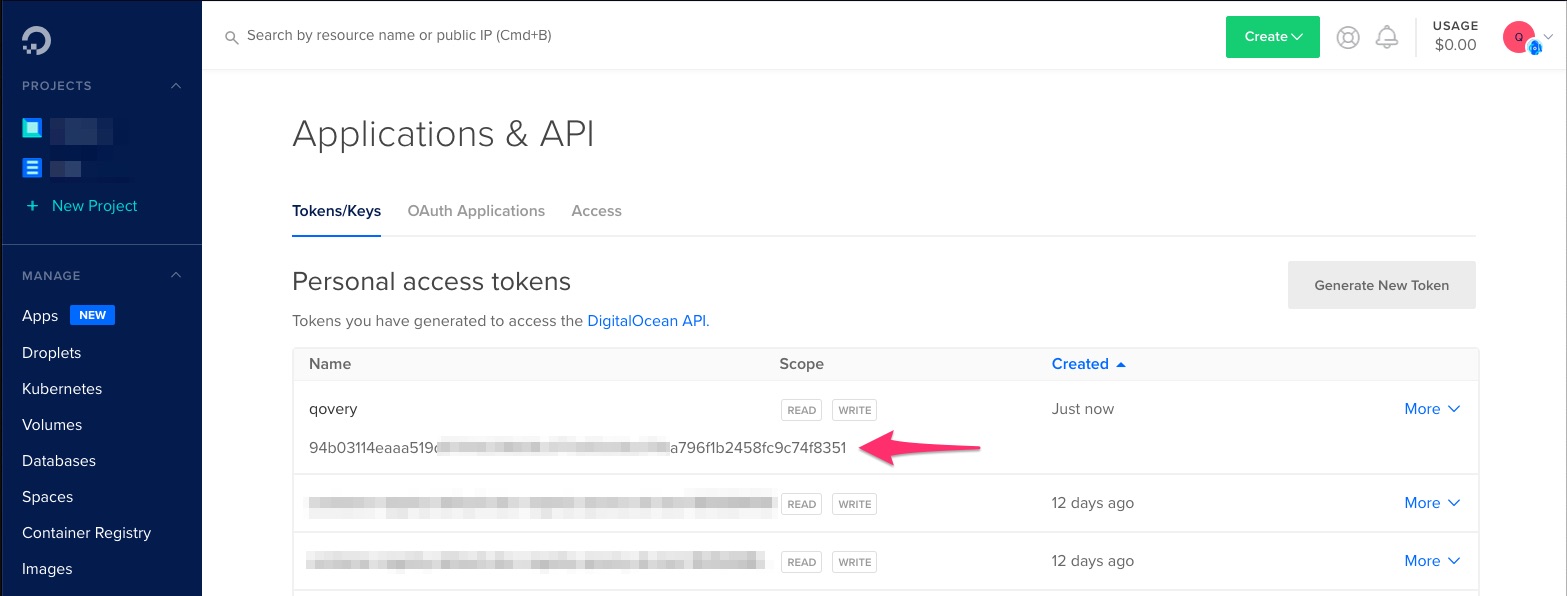Open Databases in the sidebar
1567x596 pixels.
pyautogui.click(x=59, y=461)
